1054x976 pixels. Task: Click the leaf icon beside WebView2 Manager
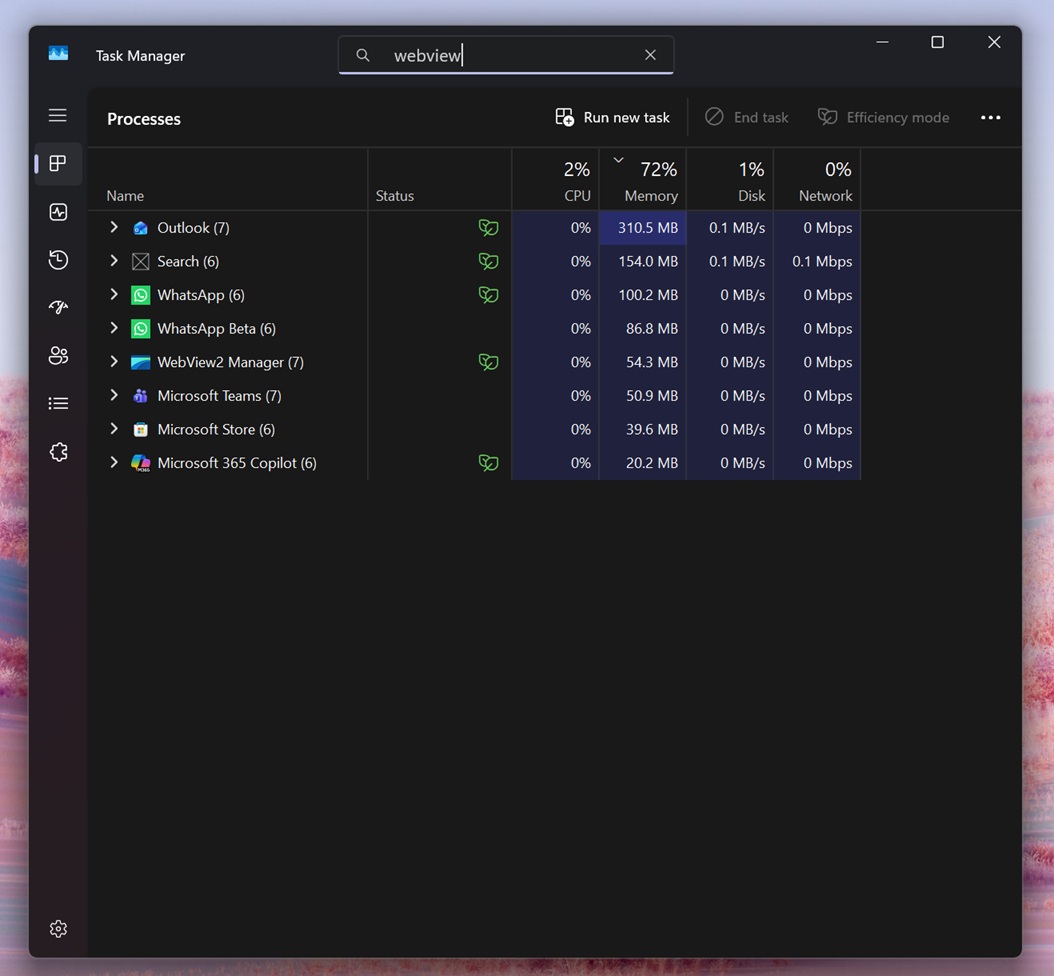pos(488,362)
